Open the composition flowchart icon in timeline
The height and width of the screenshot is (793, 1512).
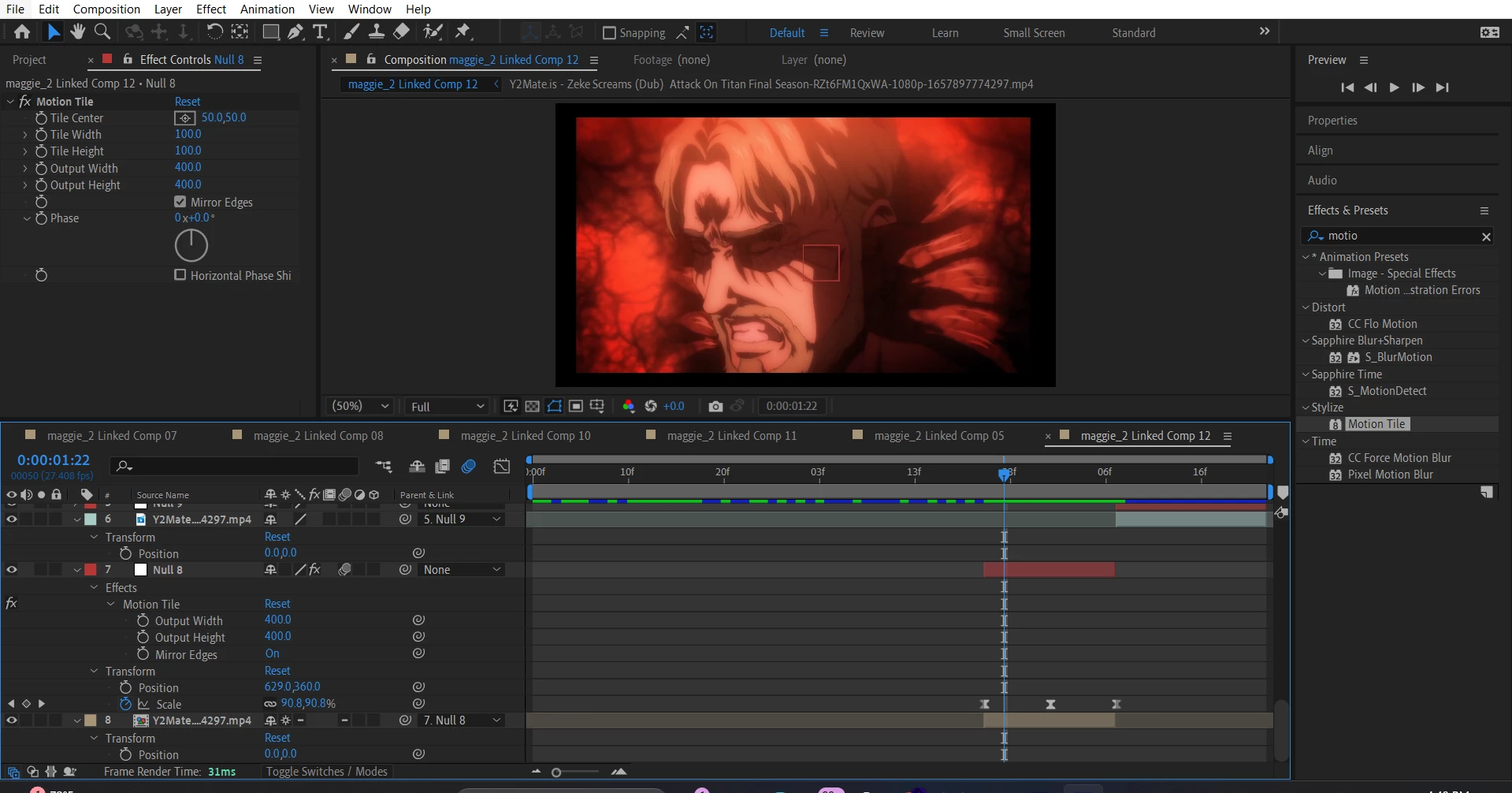click(384, 467)
